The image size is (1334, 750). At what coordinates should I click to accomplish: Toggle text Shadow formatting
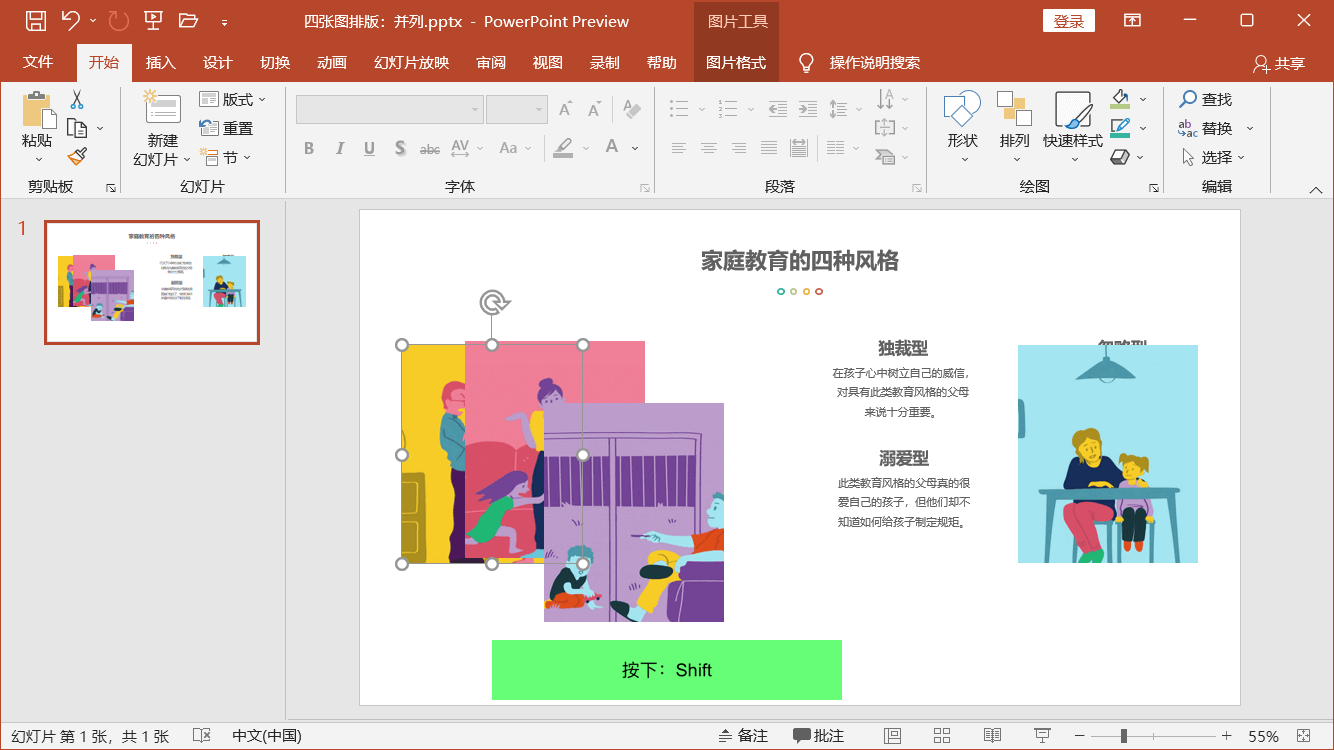click(x=400, y=148)
